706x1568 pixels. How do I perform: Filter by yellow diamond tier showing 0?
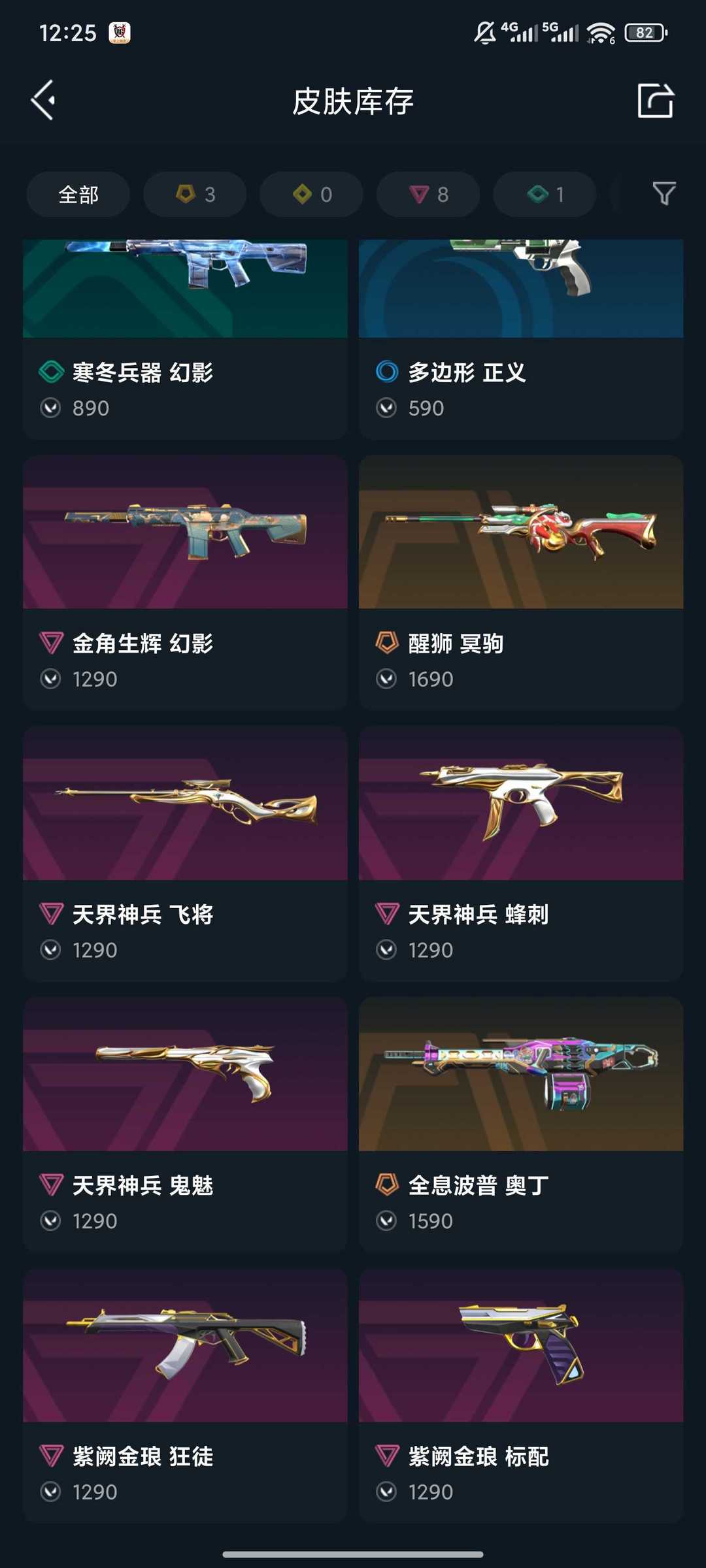311,194
